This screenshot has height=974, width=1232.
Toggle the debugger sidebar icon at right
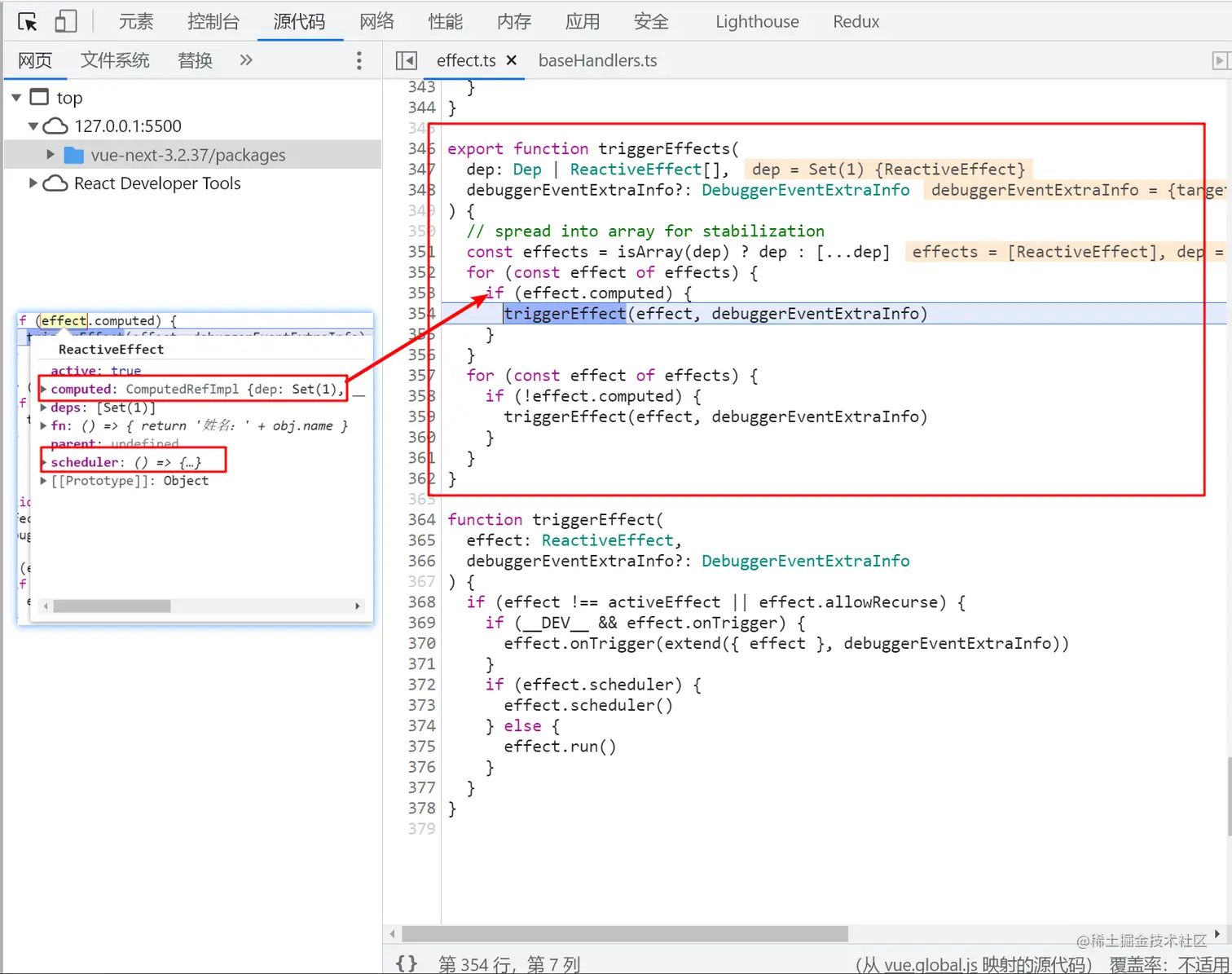1220,60
